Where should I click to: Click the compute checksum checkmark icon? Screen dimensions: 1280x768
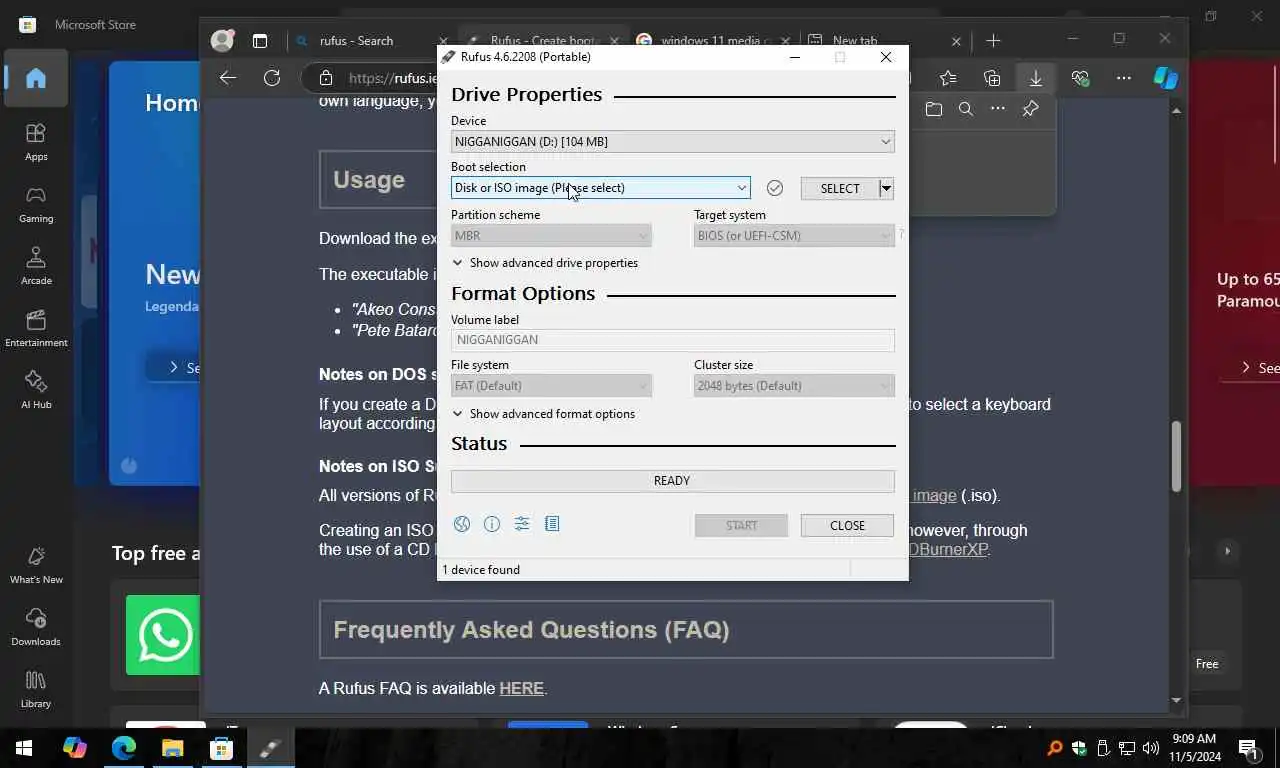coord(775,188)
